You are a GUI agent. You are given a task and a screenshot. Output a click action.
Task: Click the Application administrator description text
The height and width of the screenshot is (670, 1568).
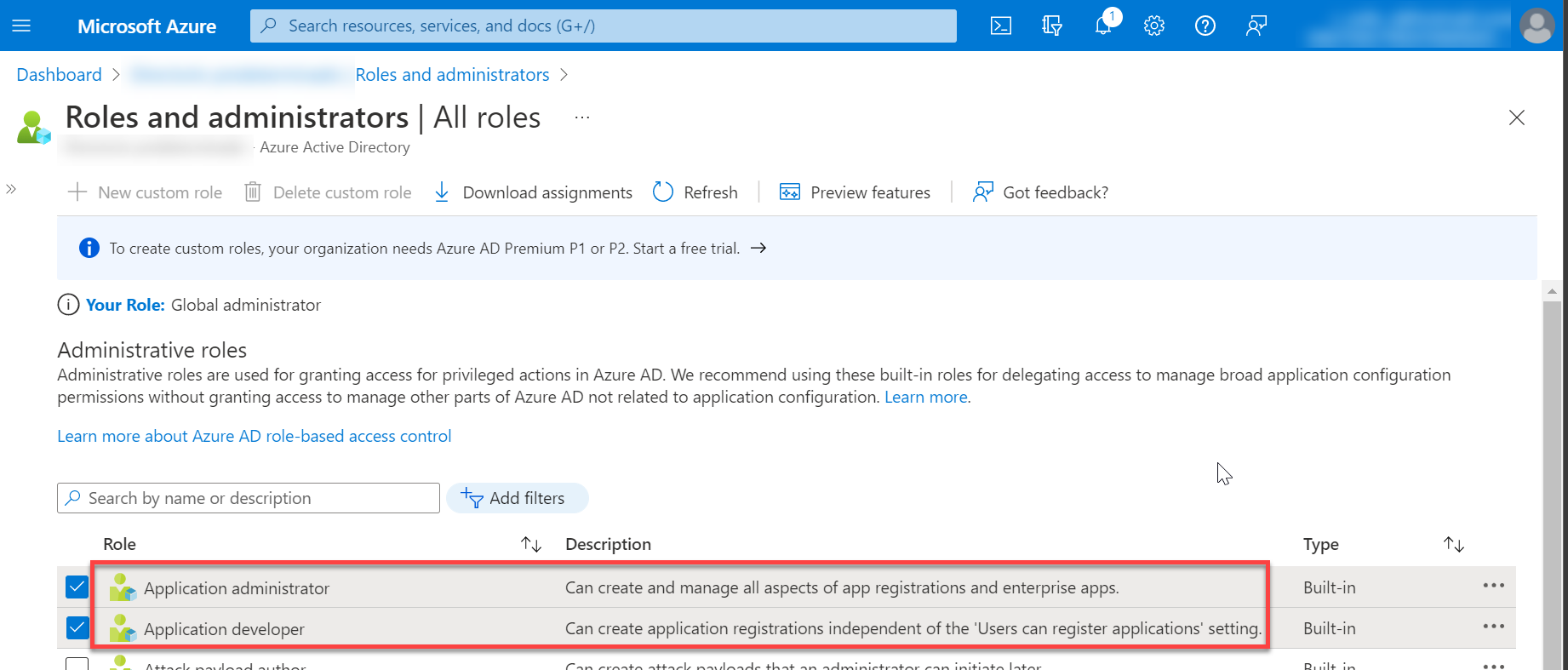tap(842, 587)
